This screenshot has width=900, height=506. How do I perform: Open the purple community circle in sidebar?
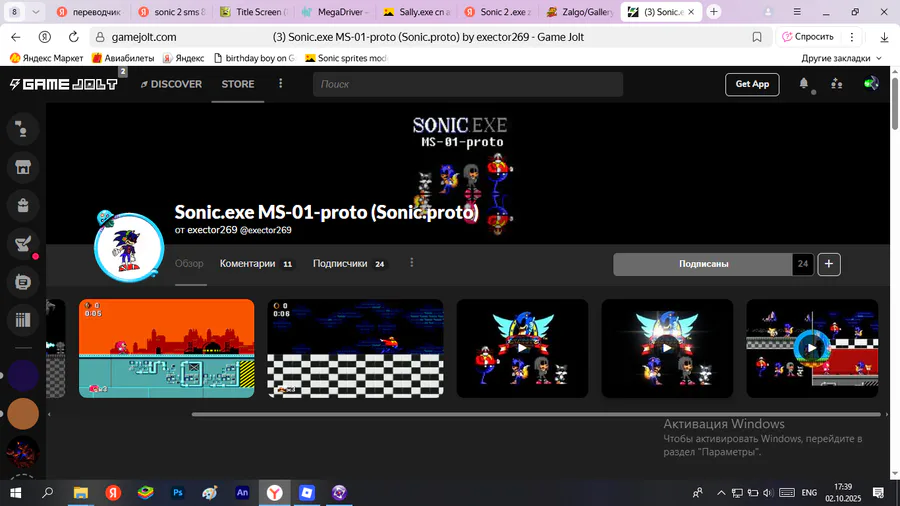[23, 376]
